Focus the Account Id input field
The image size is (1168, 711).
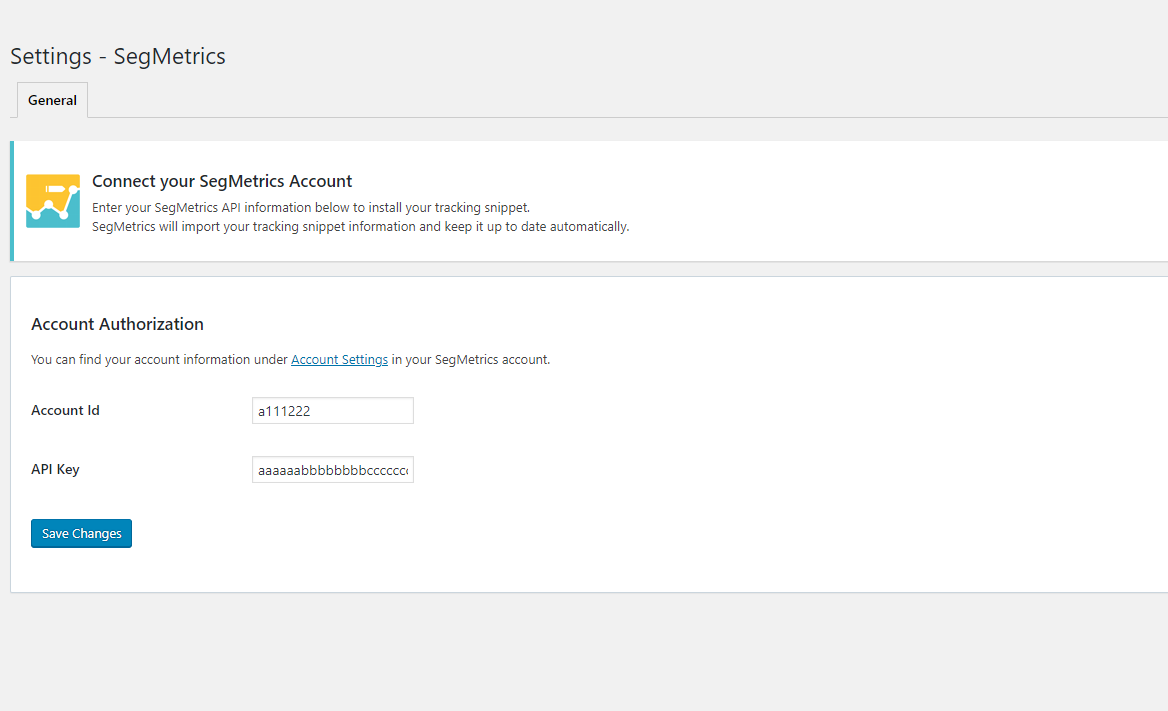[x=332, y=411]
